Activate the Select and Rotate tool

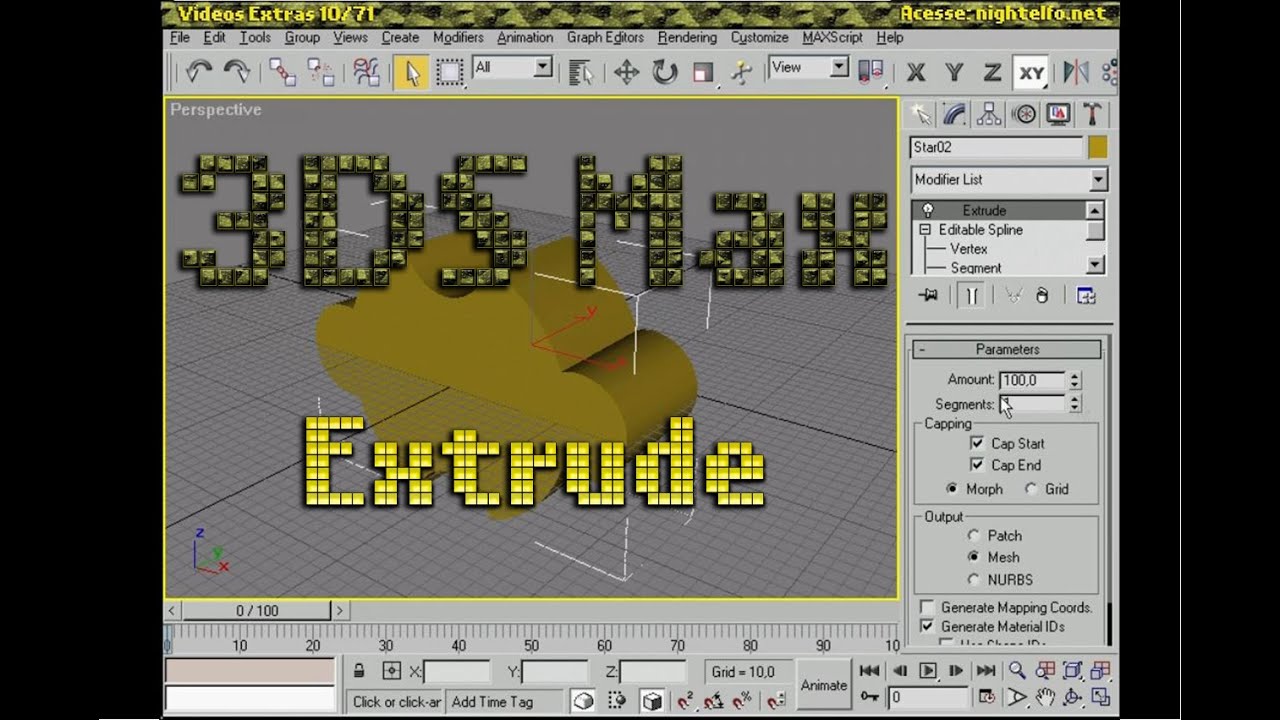click(x=664, y=71)
